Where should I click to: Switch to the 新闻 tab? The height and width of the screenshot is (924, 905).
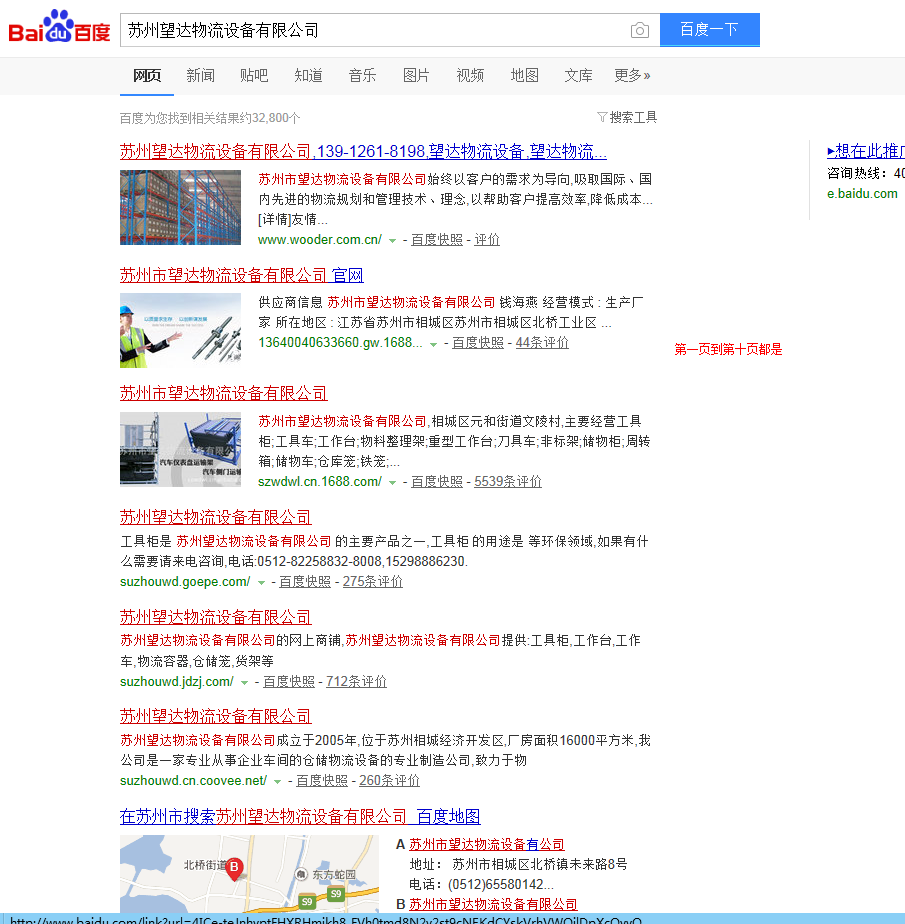coord(200,75)
